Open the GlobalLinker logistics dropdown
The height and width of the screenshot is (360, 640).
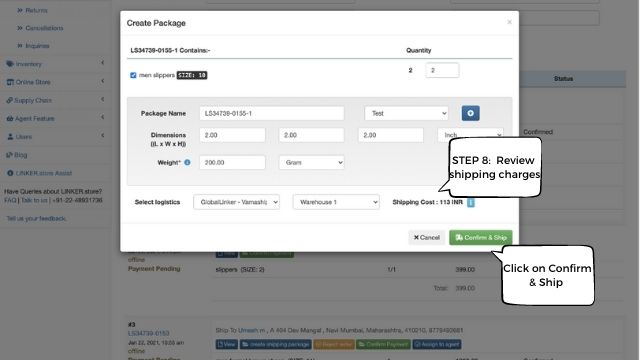(x=236, y=202)
